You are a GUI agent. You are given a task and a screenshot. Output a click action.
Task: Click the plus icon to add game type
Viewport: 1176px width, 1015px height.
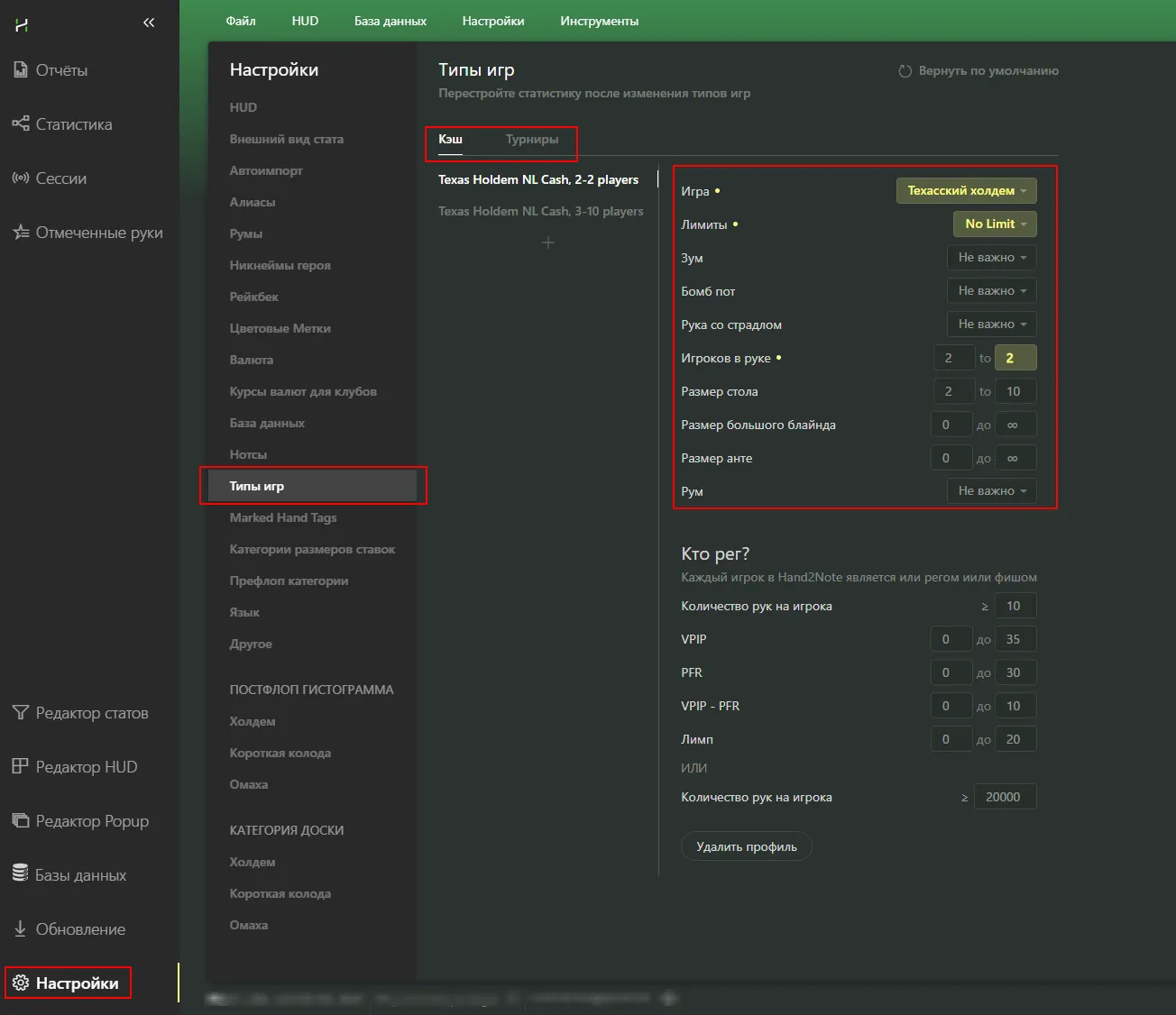coord(547,242)
